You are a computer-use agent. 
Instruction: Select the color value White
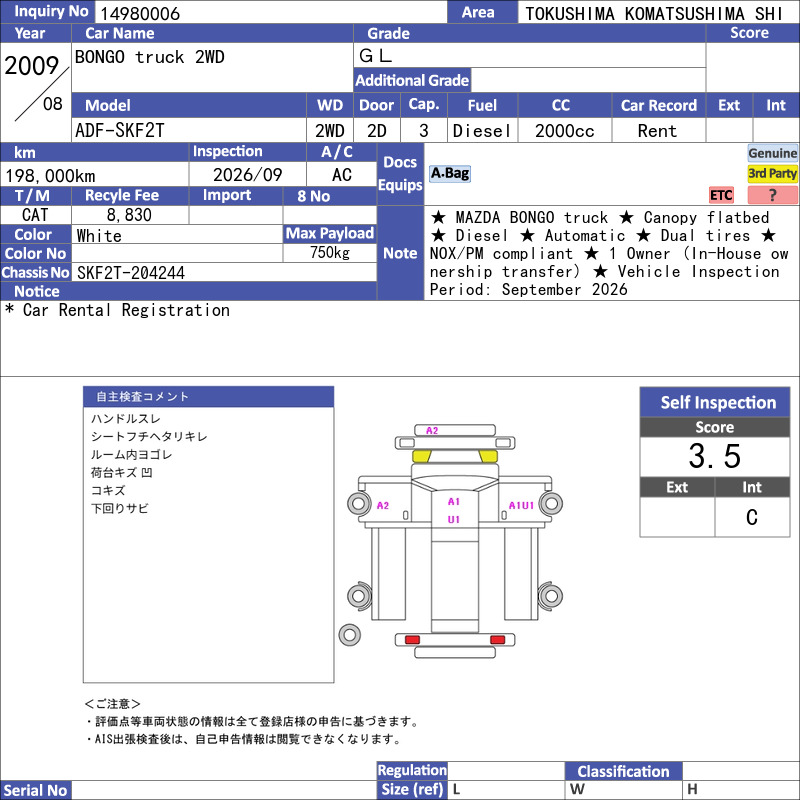click(x=99, y=236)
